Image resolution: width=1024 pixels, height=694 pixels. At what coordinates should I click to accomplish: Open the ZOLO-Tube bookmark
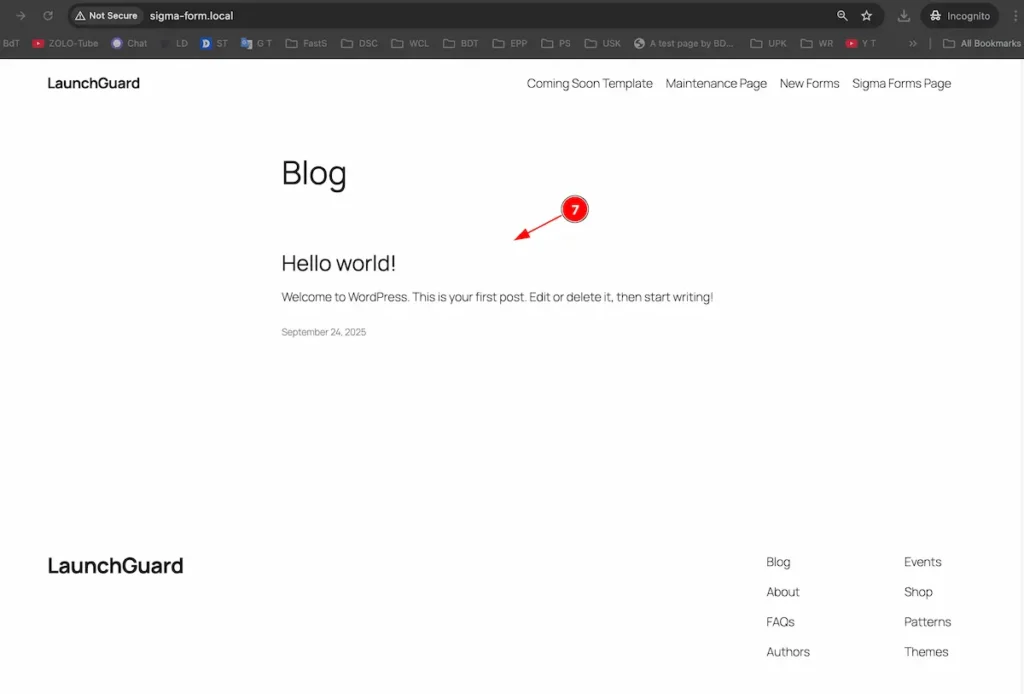click(x=65, y=43)
